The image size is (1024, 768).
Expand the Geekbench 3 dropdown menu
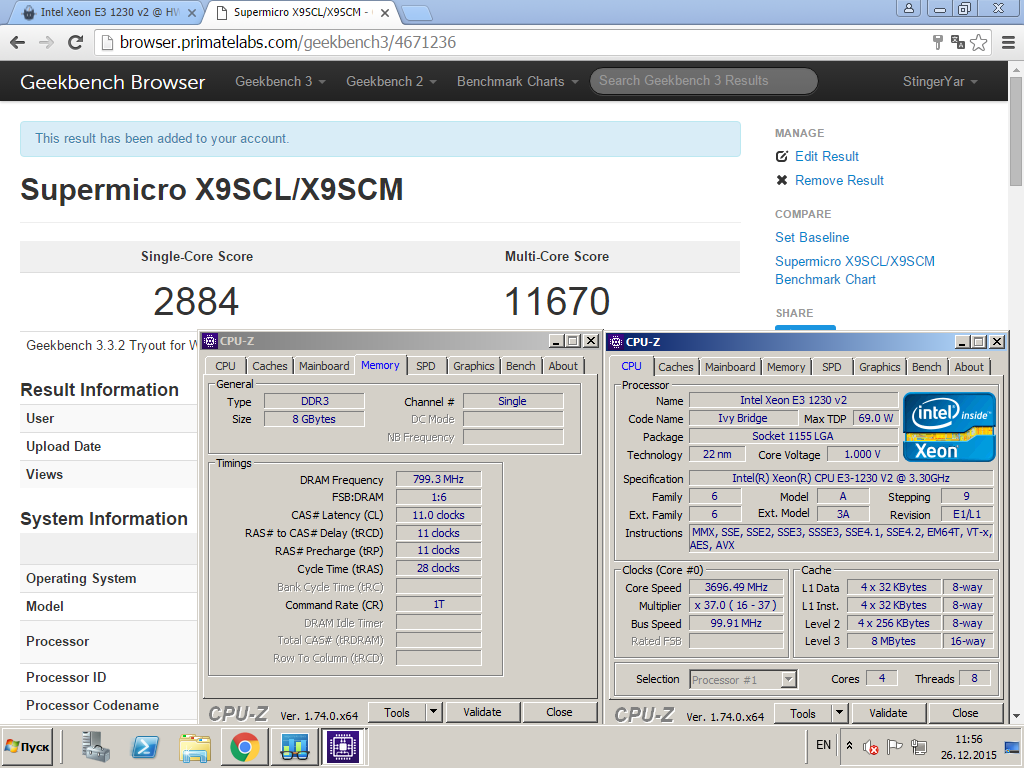[280, 82]
